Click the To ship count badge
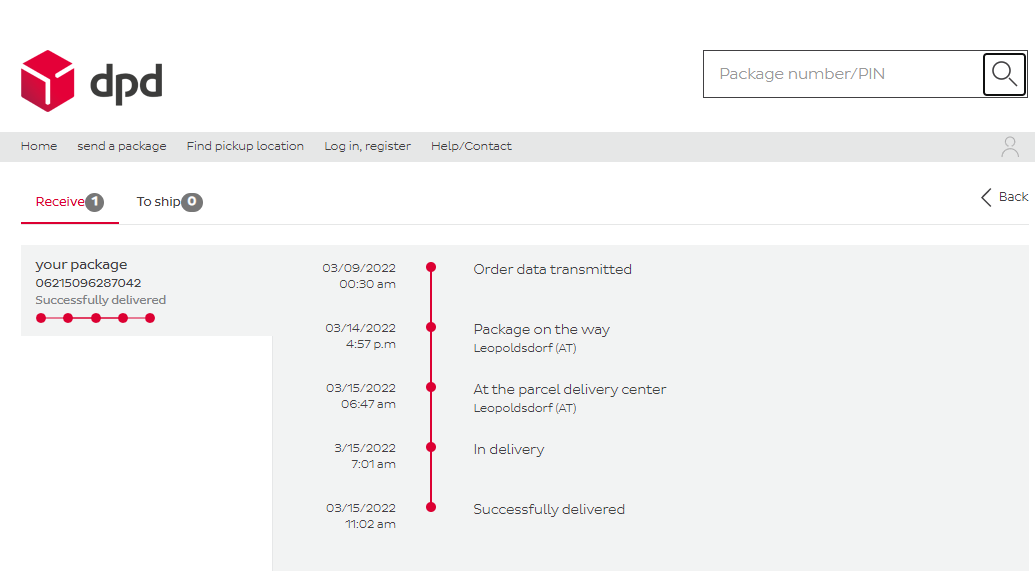 (x=192, y=202)
